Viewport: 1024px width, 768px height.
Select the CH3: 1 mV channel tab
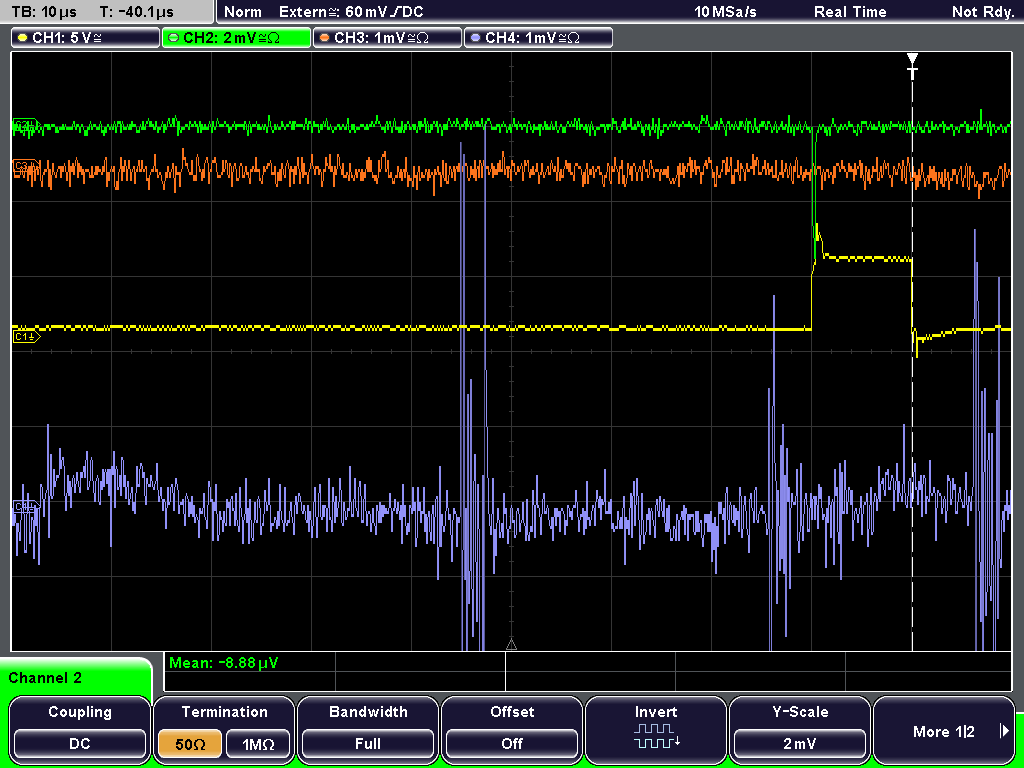pos(387,38)
